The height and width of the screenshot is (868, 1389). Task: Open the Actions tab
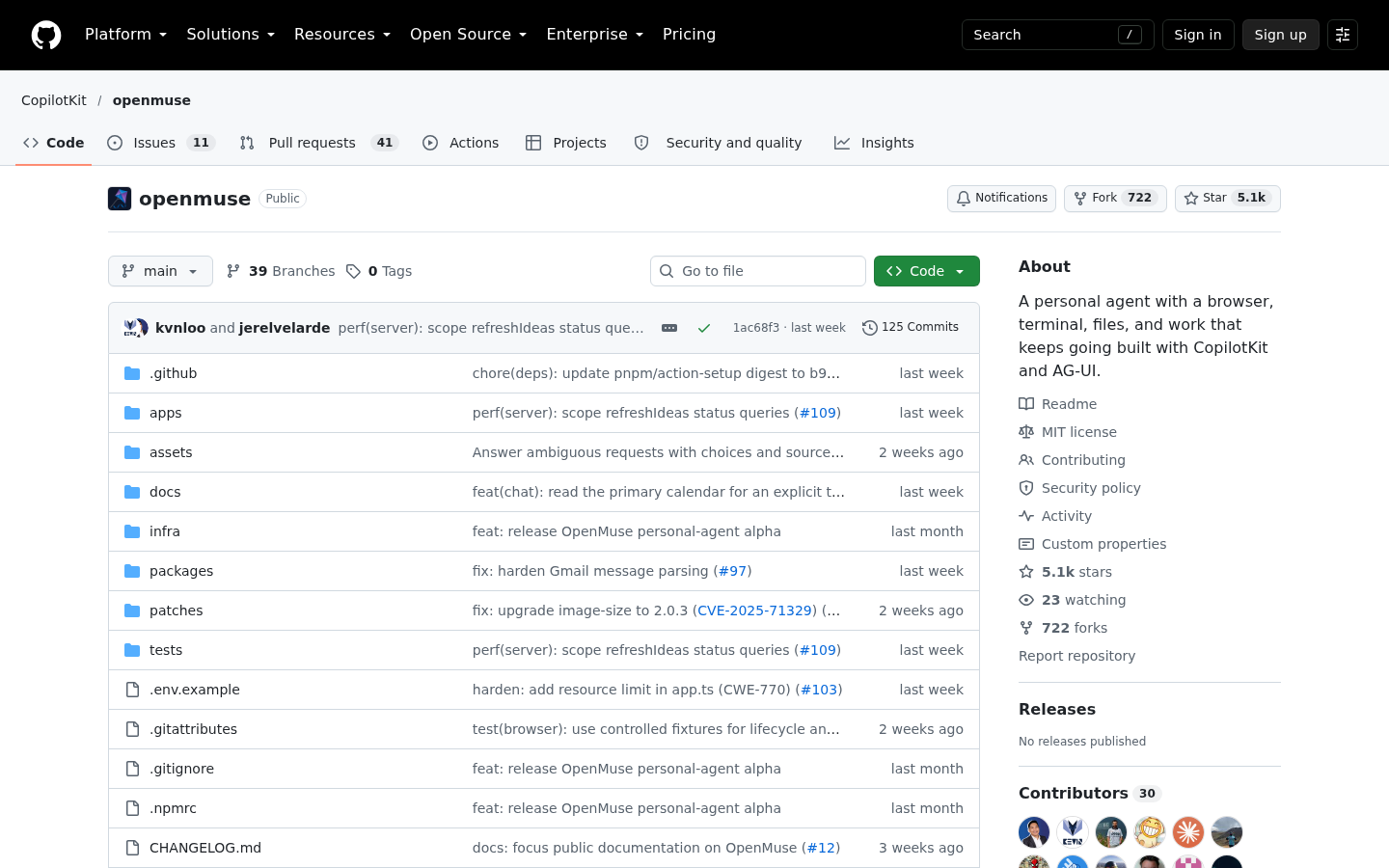tap(461, 143)
